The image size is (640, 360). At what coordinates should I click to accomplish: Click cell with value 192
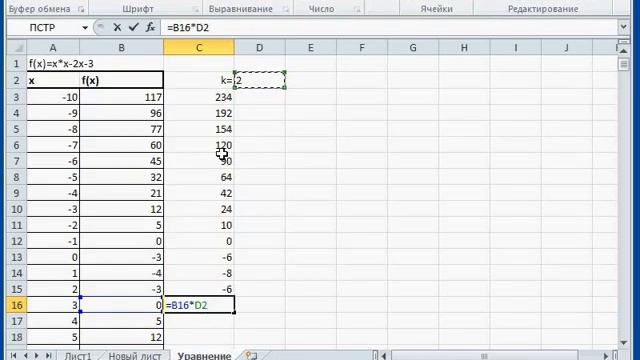click(x=199, y=113)
